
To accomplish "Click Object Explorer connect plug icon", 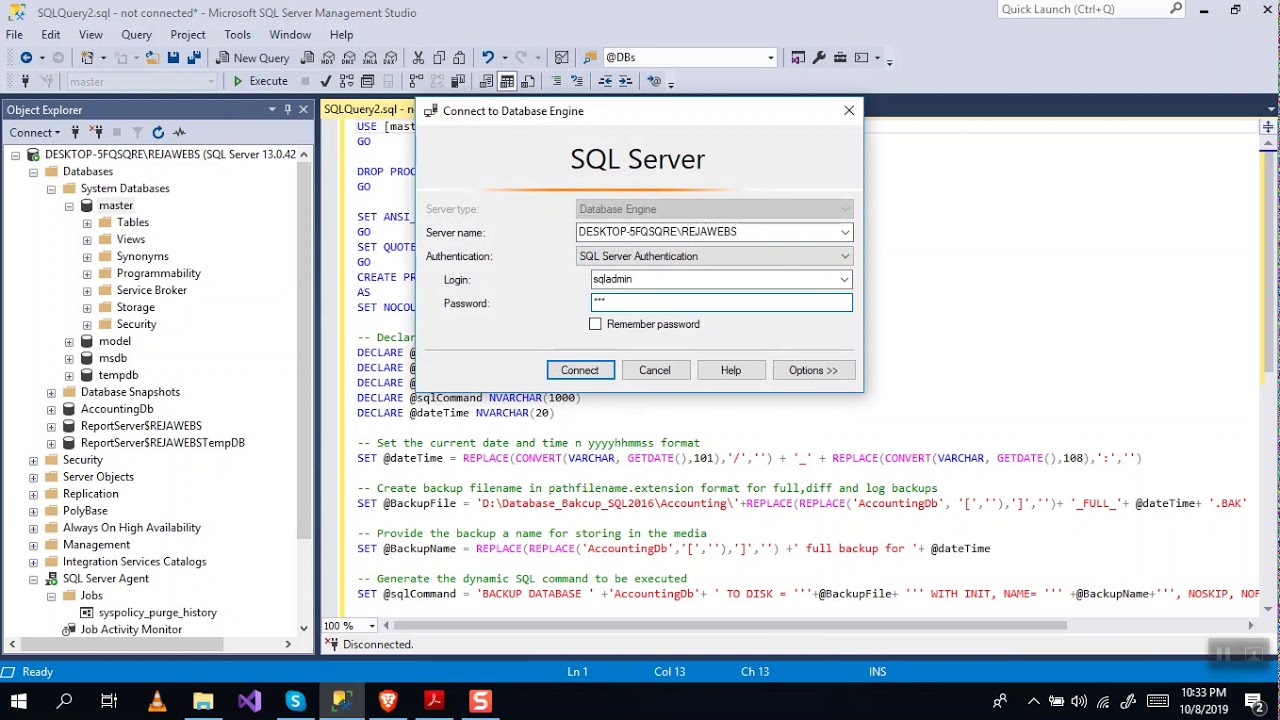I will coord(75,132).
